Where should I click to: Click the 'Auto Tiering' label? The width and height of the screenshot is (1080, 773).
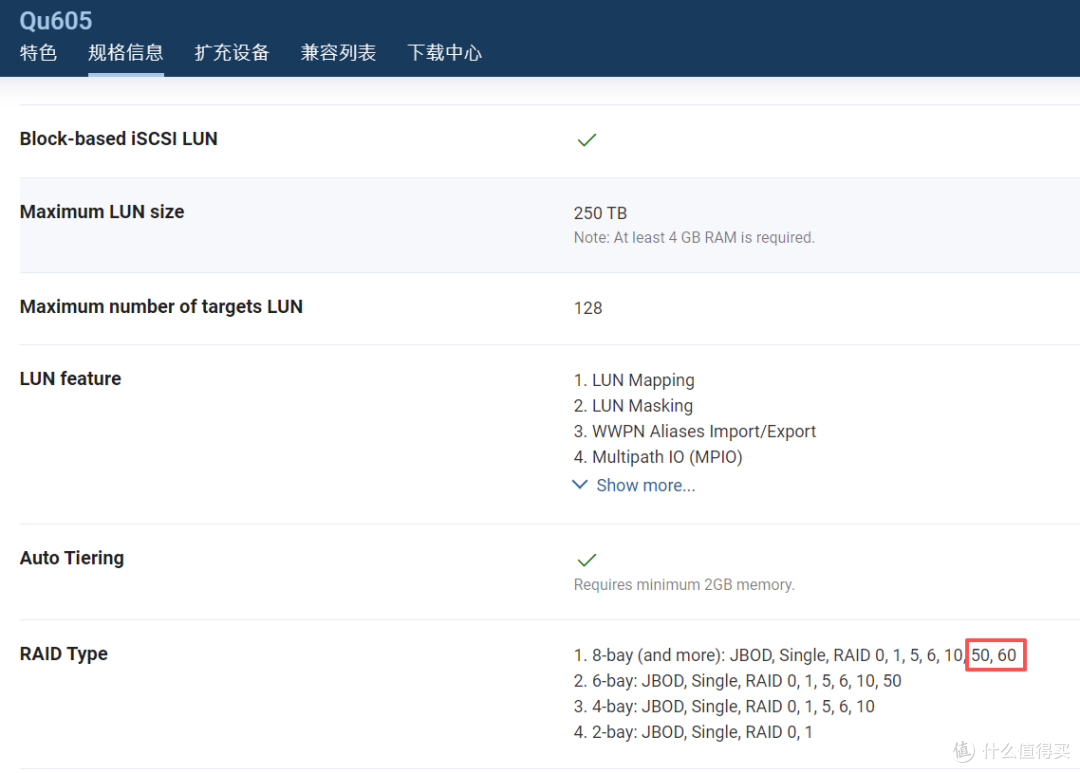[x=72, y=558]
